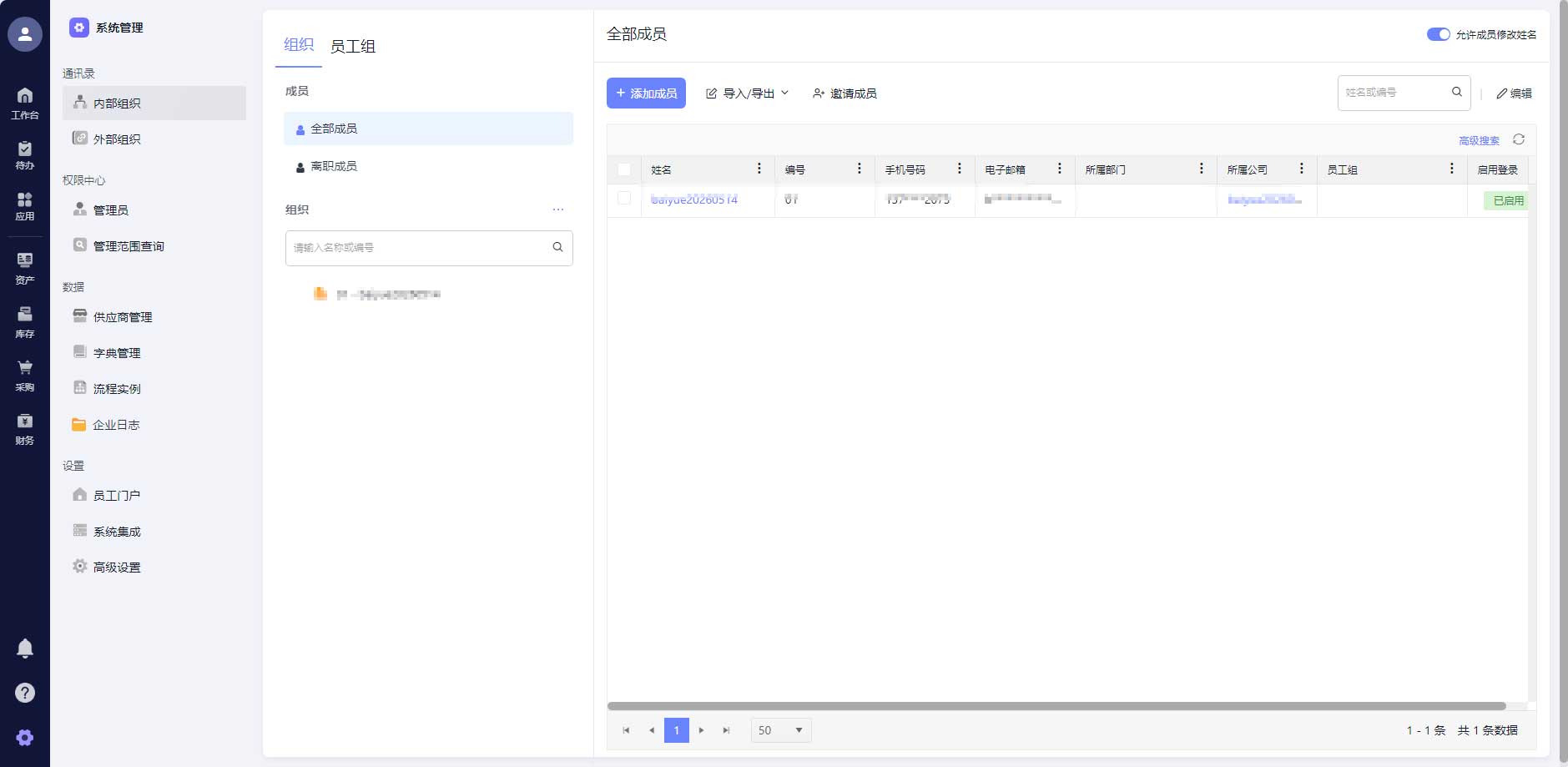
Task: Click search icon in organization search box
Action: pos(557,247)
